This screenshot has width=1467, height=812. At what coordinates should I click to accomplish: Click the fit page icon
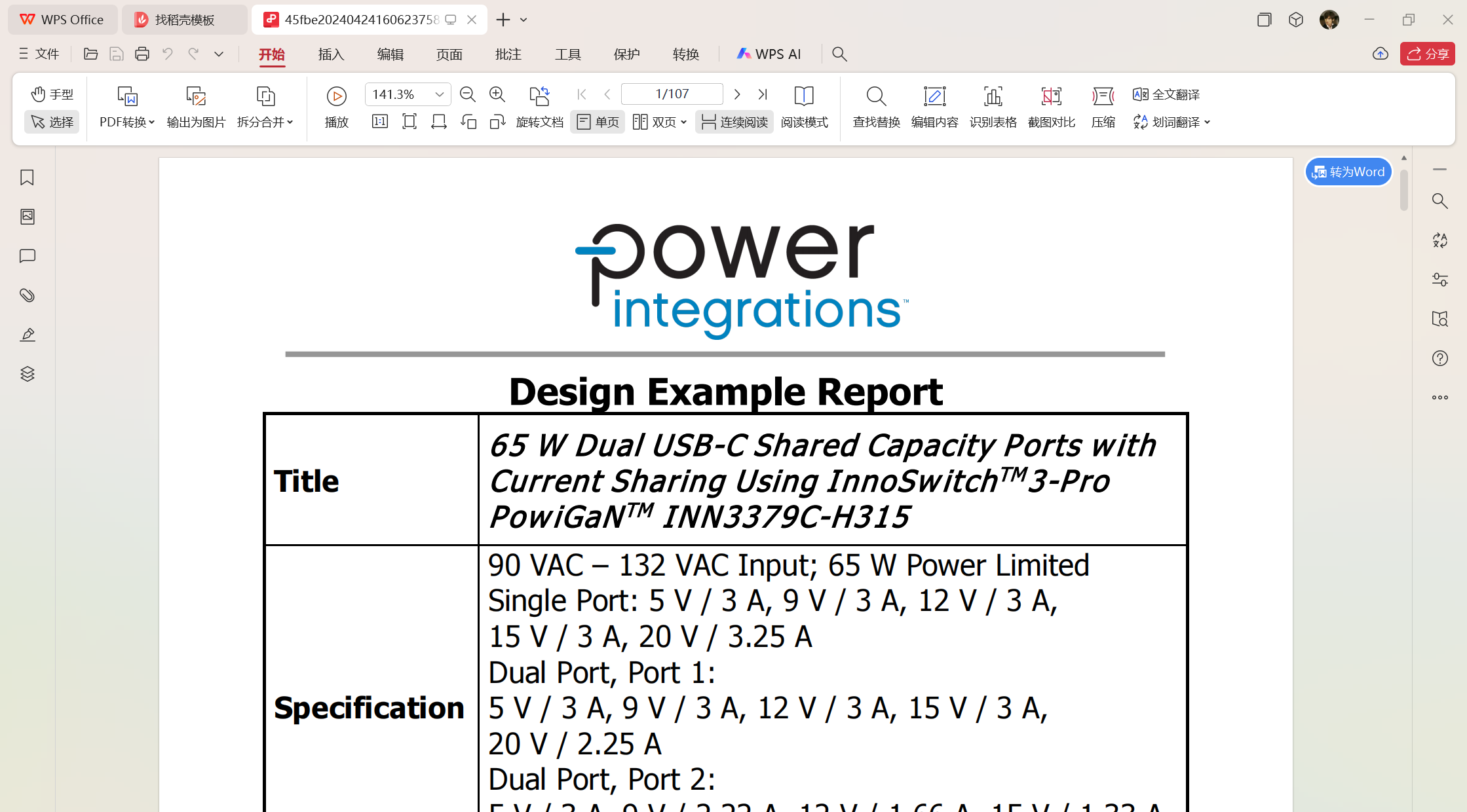[410, 121]
